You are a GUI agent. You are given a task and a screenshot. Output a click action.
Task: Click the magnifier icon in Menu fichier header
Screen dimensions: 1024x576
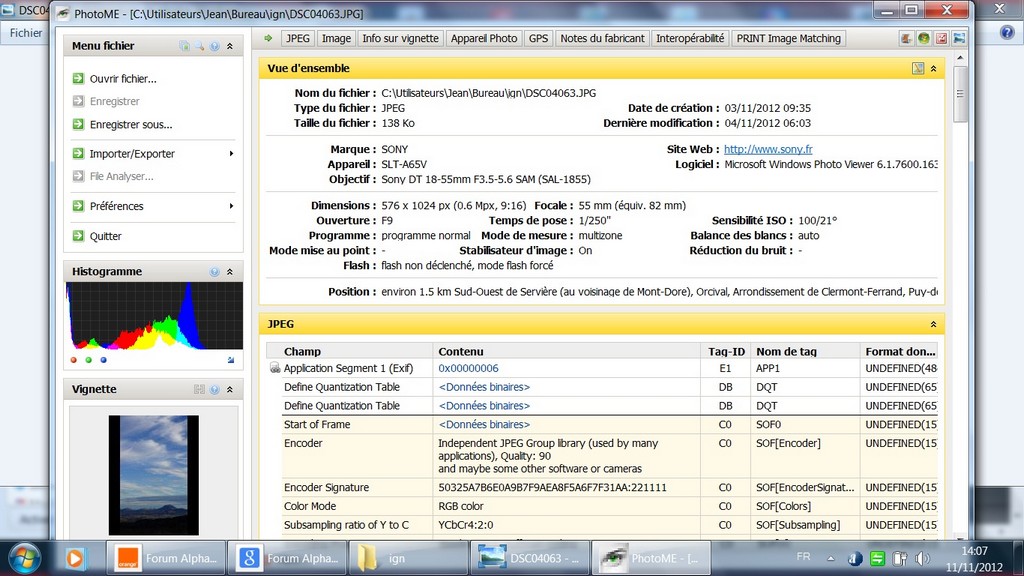point(200,46)
